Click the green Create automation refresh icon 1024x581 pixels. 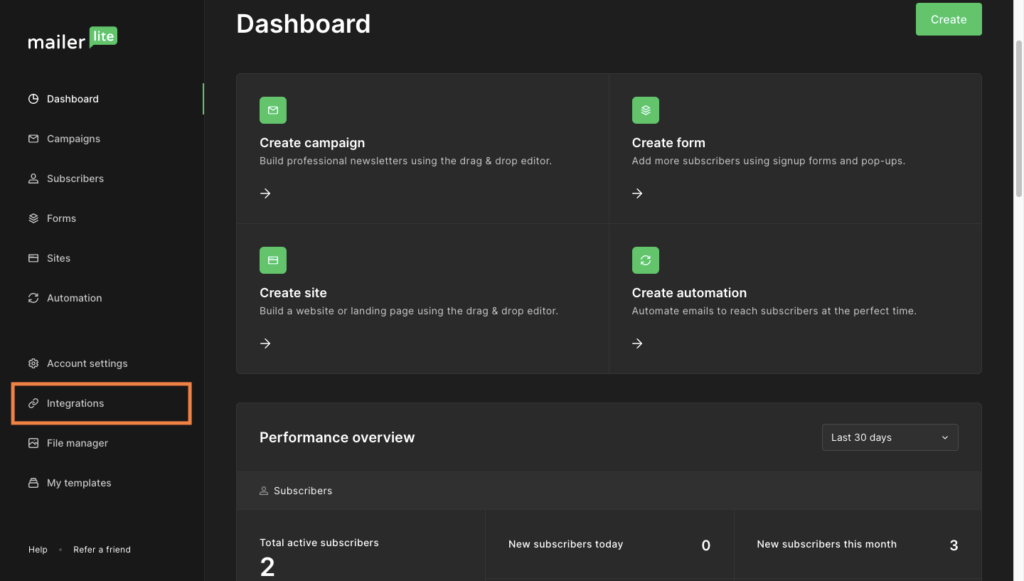645,260
